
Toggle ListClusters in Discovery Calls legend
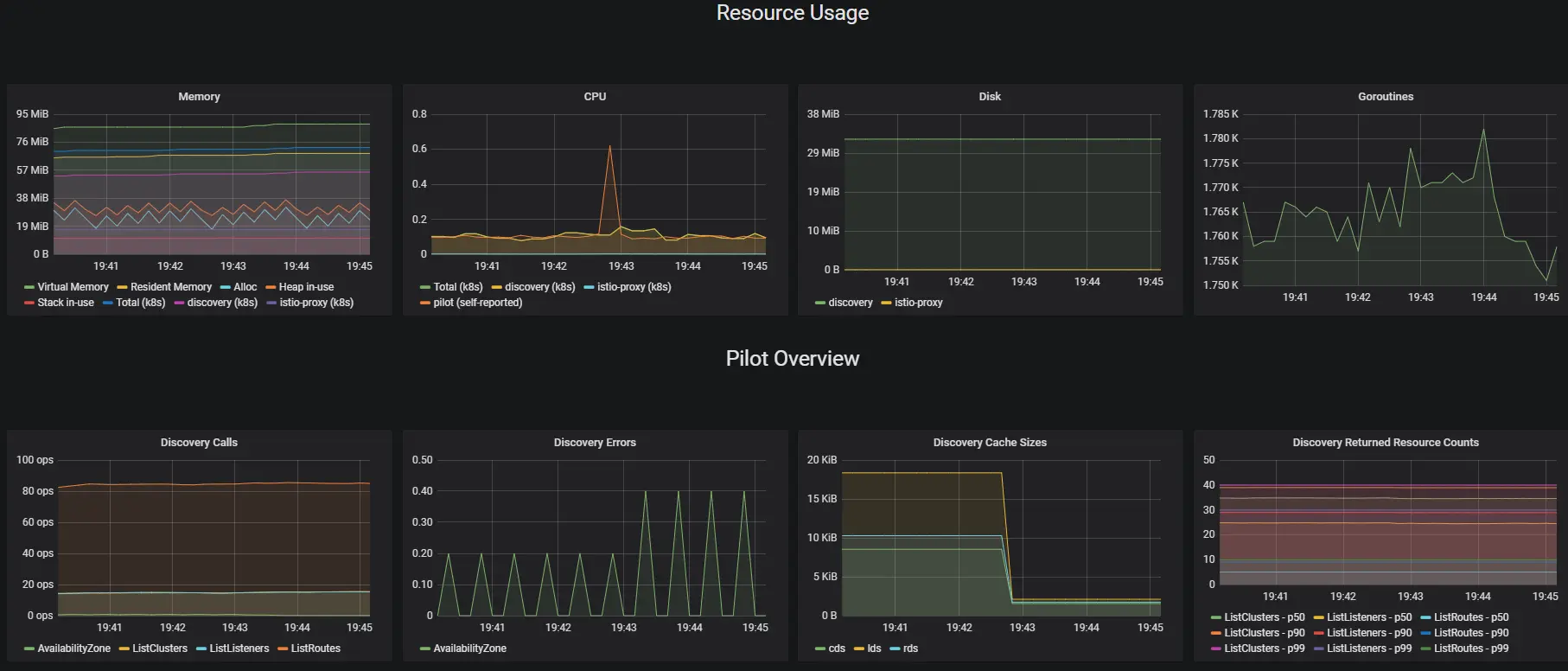pos(160,649)
